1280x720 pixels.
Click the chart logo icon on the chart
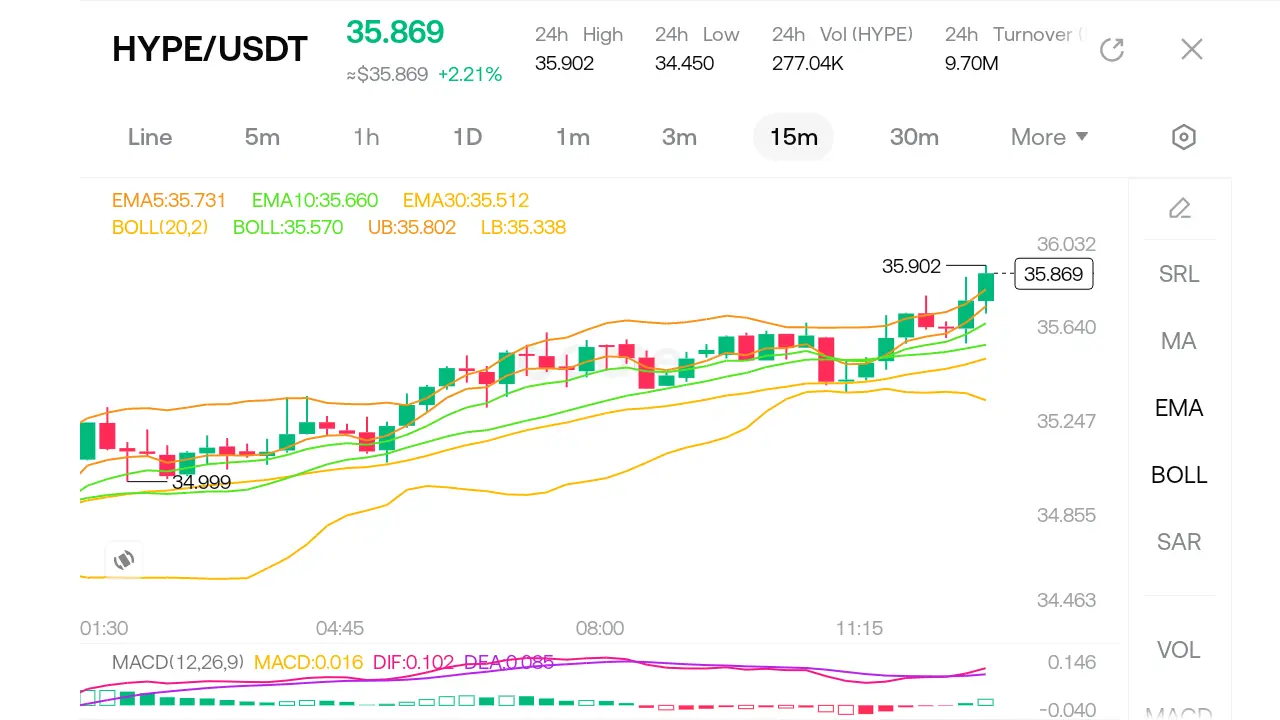click(124, 560)
